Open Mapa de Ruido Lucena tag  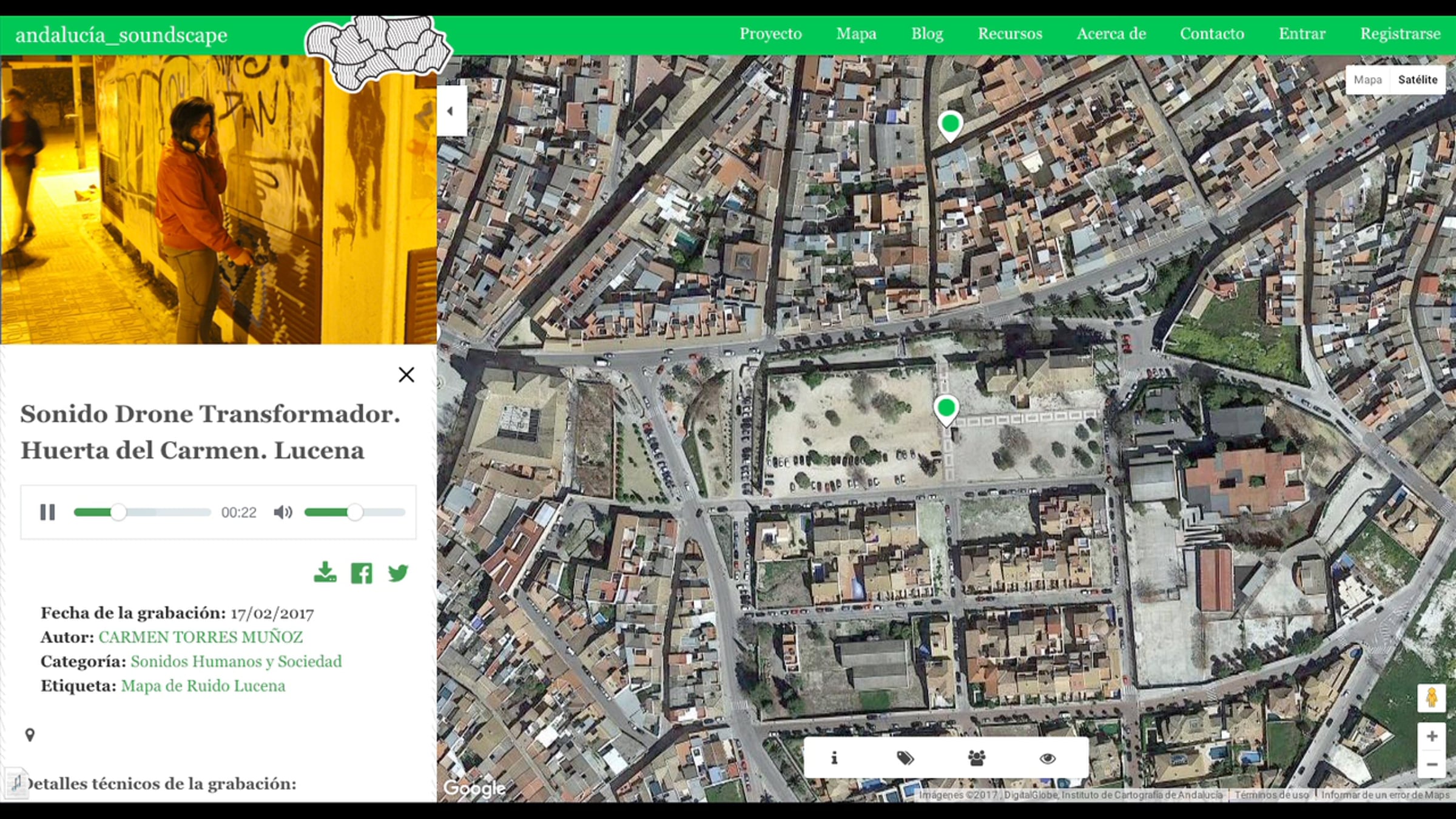point(203,686)
